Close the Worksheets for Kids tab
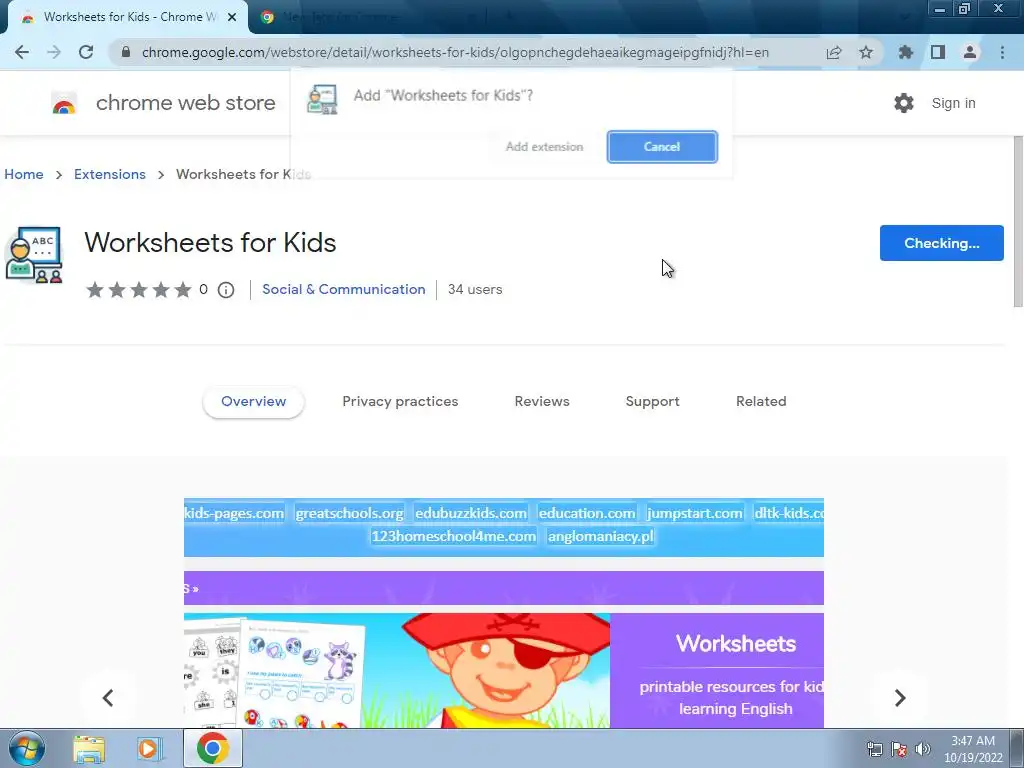Viewport: 1024px width, 768px height. [x=232, y=17]
